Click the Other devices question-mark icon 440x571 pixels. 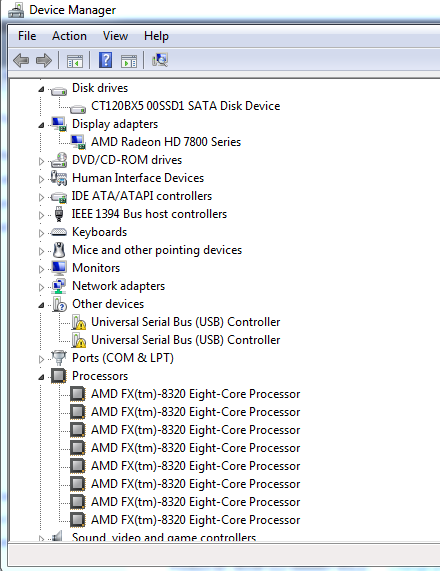[x=59, y=304]
